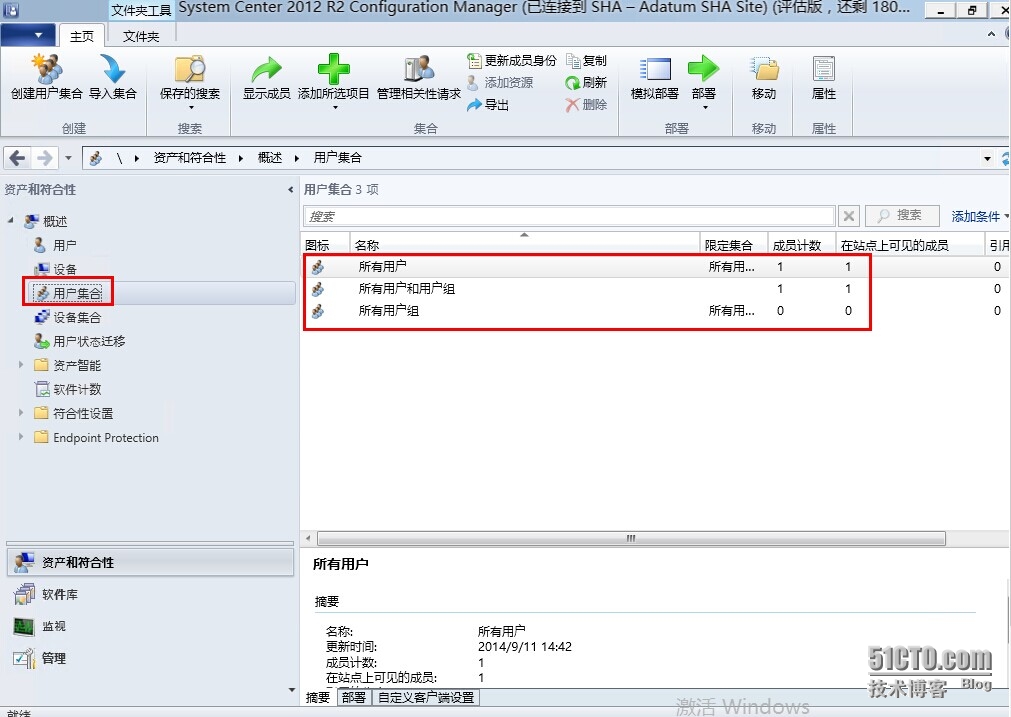Viewport: 1011px width, 717px height.
Task: Expand the 符合性设置 folder node
Action: (x=21, y=413)
